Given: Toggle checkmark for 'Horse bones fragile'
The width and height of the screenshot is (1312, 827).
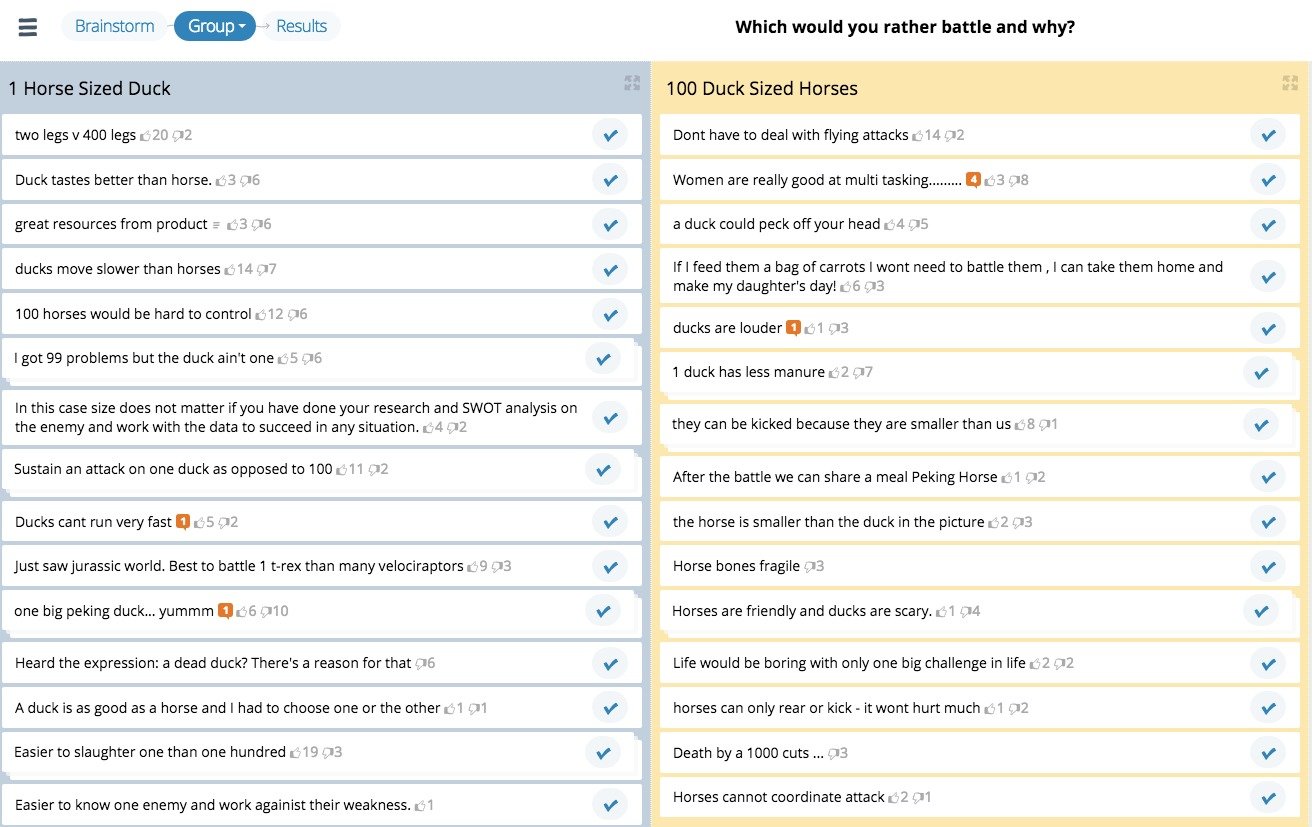Looking at the screenshot, I should click(1267, 566).
